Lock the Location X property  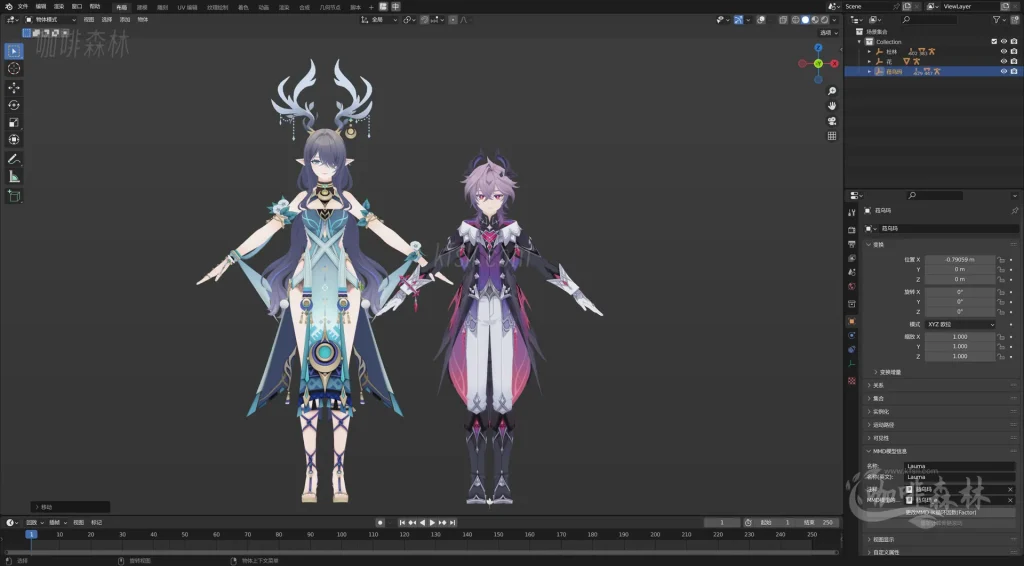[x=1001, y=260]
